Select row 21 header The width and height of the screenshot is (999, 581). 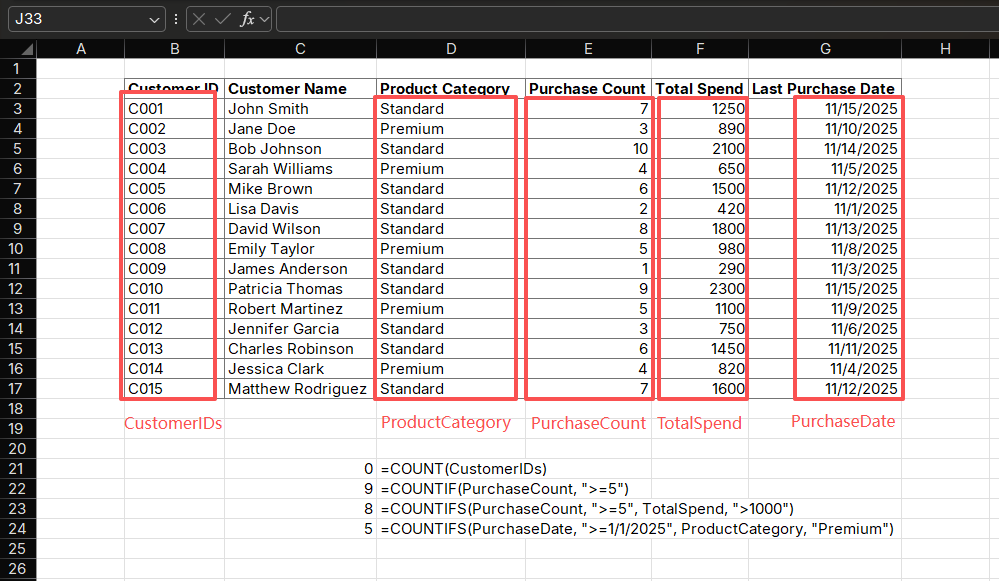17,469
